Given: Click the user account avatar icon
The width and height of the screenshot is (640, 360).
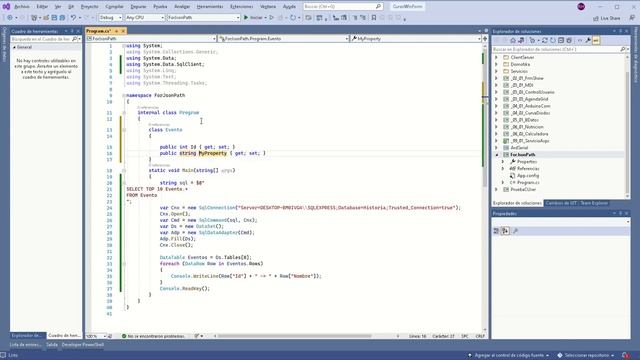Looking at the screenshot, I should pos(581,7).
